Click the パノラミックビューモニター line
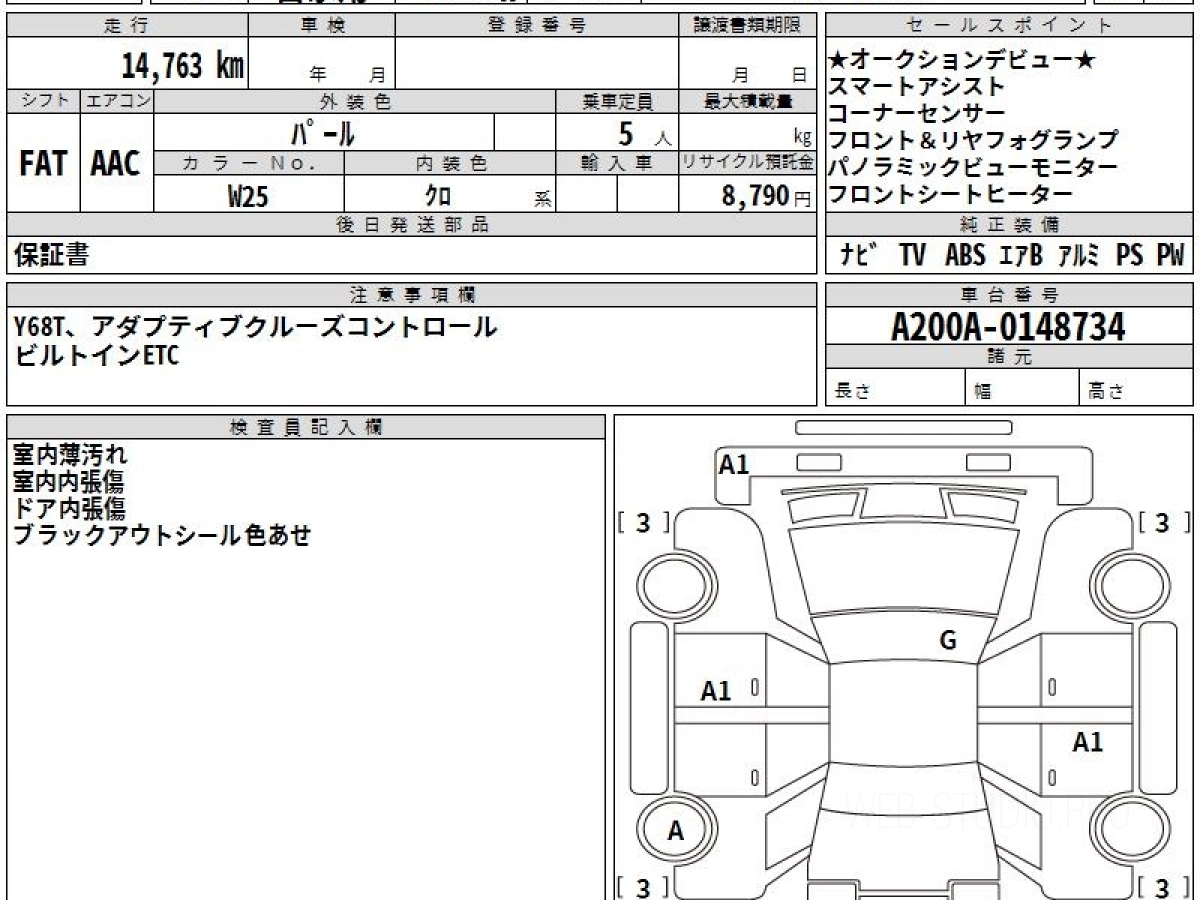The image size is (1200, 900). pyautogui.click(x=973, y=167)
